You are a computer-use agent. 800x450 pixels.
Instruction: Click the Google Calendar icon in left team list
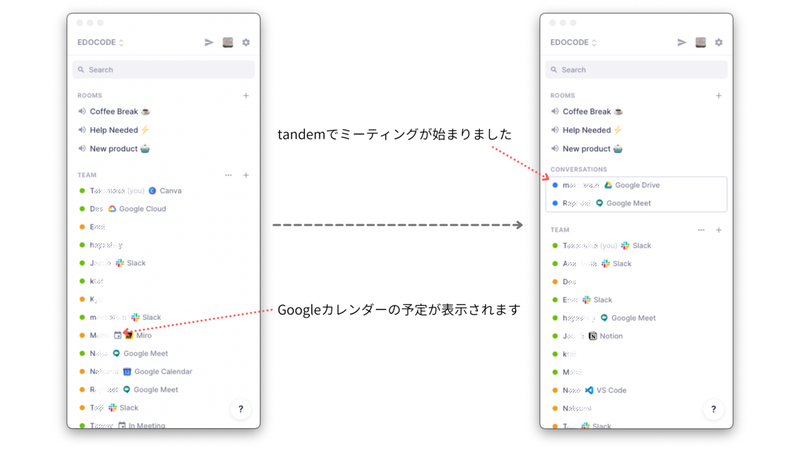tap(127, 371)
